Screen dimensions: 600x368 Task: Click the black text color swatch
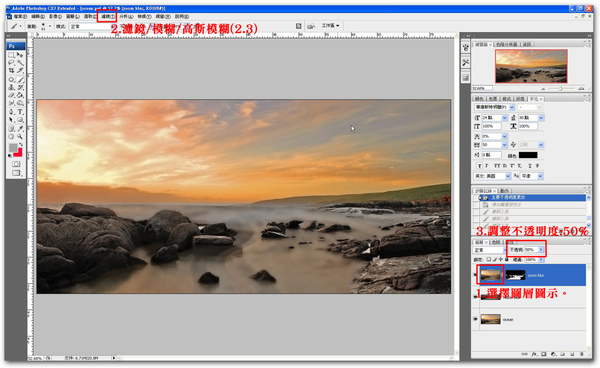point(528,155)
